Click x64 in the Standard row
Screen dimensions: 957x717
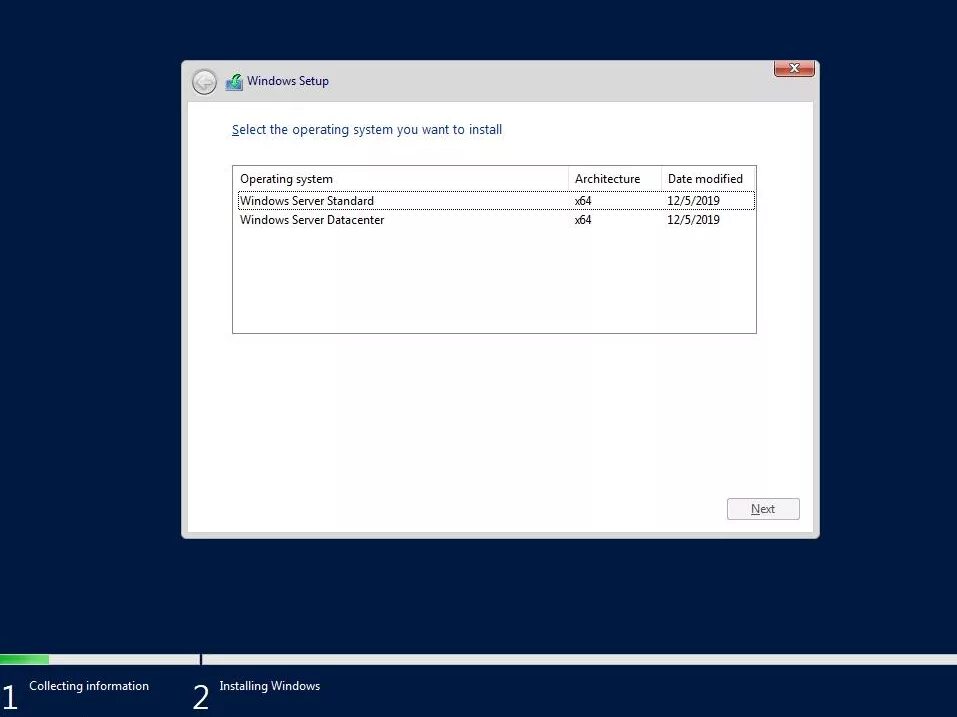click(583, 201)
